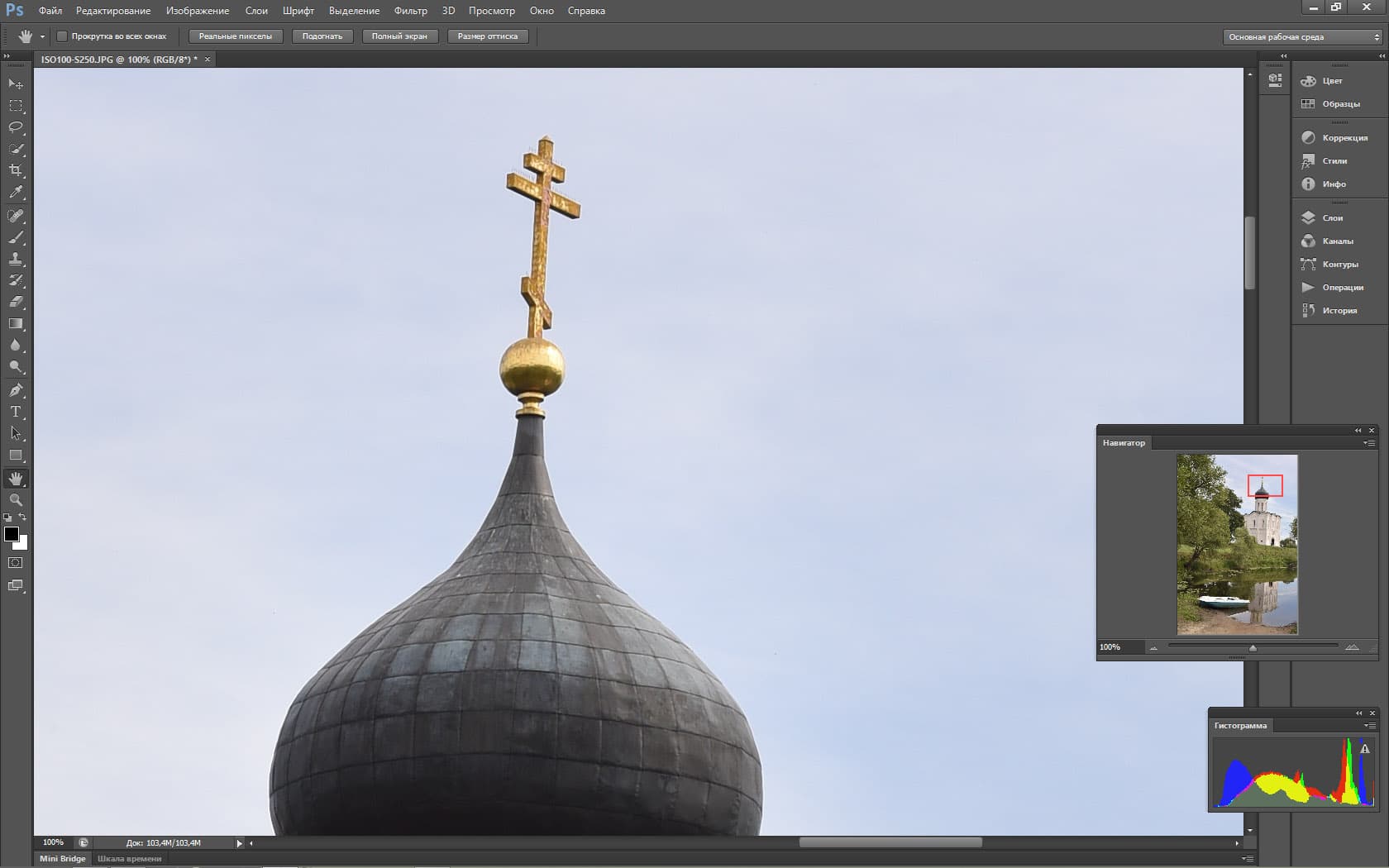
Task: Select the Rectangular Marquee tool
Action: pyautogui.click(x=16, y=106)
